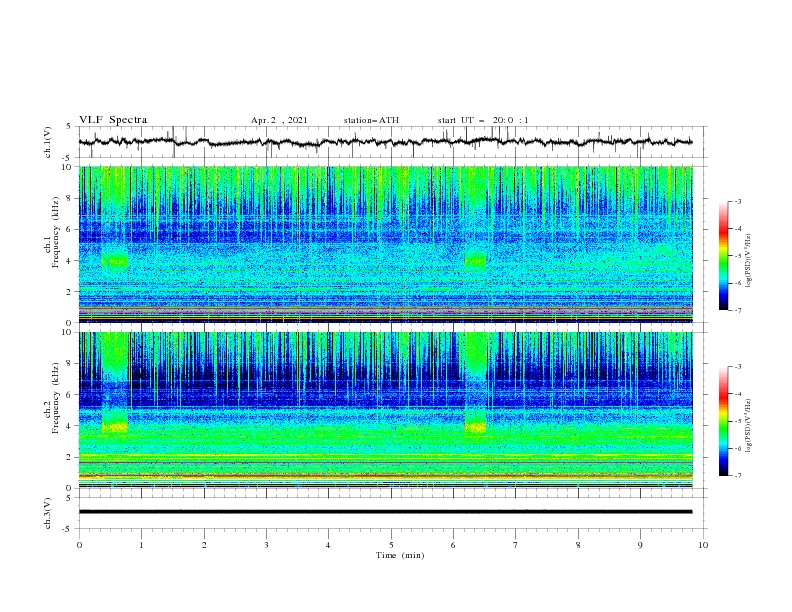Click the "VLF Spectra" plot title

pyautogui.click(x=113, y=120)
